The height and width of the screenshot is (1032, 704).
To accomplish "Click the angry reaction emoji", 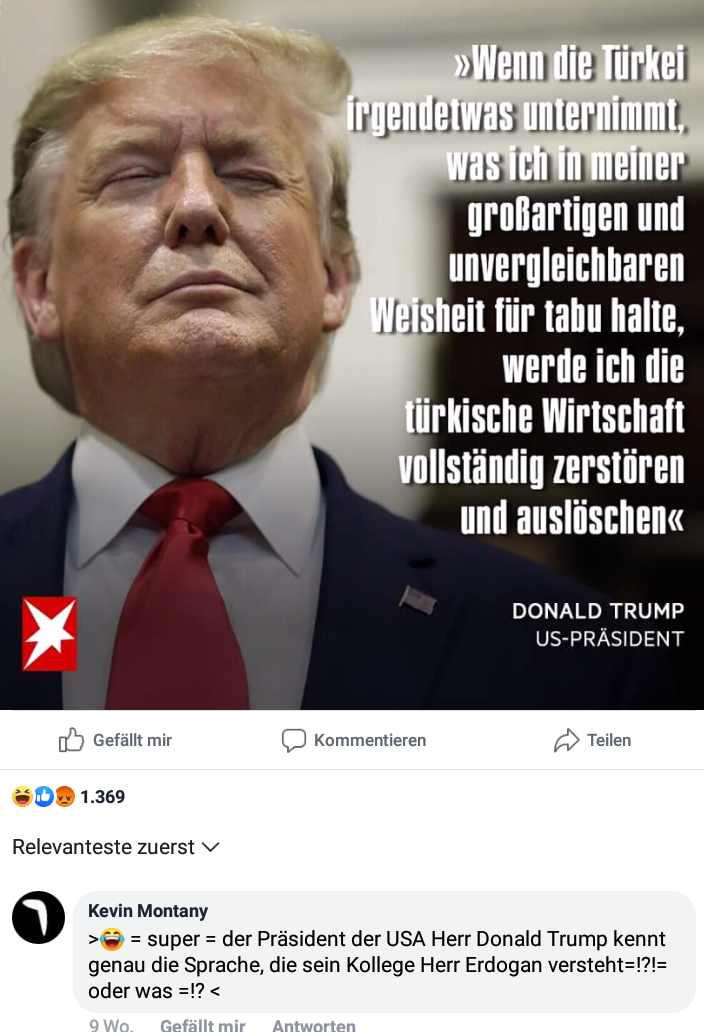I will [x=64, y=797].
